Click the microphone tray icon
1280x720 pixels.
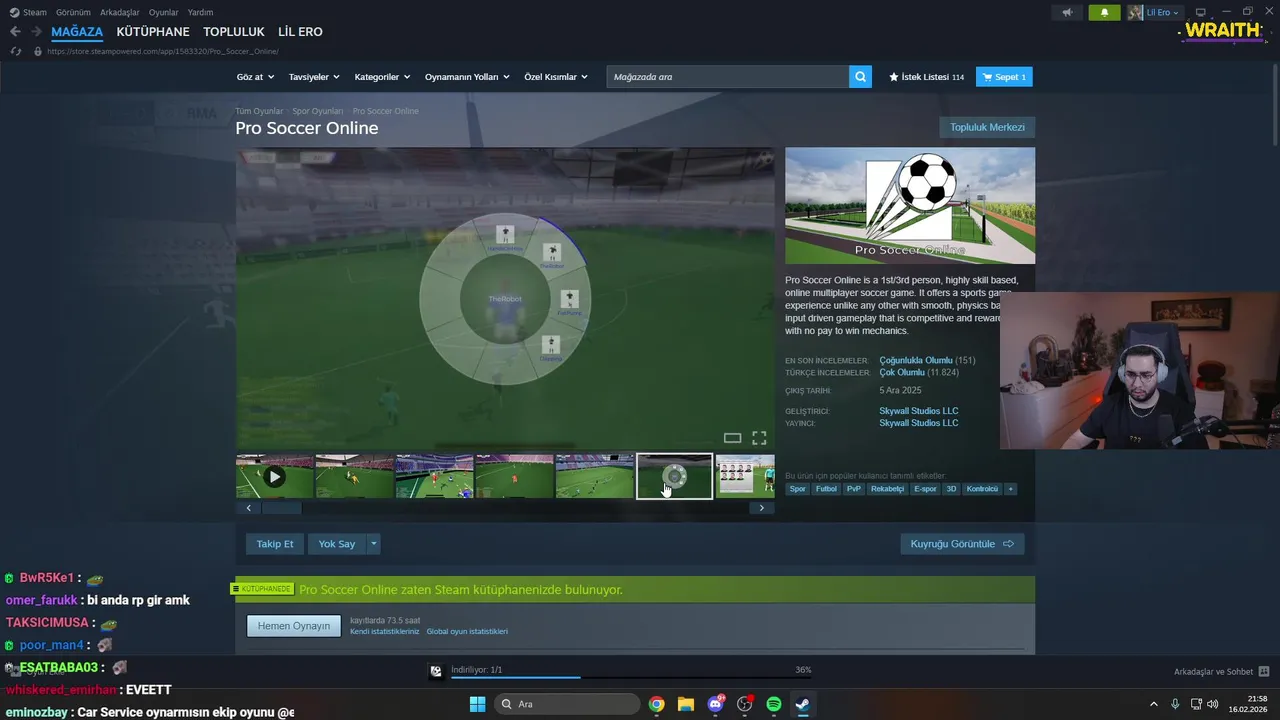1175,704
